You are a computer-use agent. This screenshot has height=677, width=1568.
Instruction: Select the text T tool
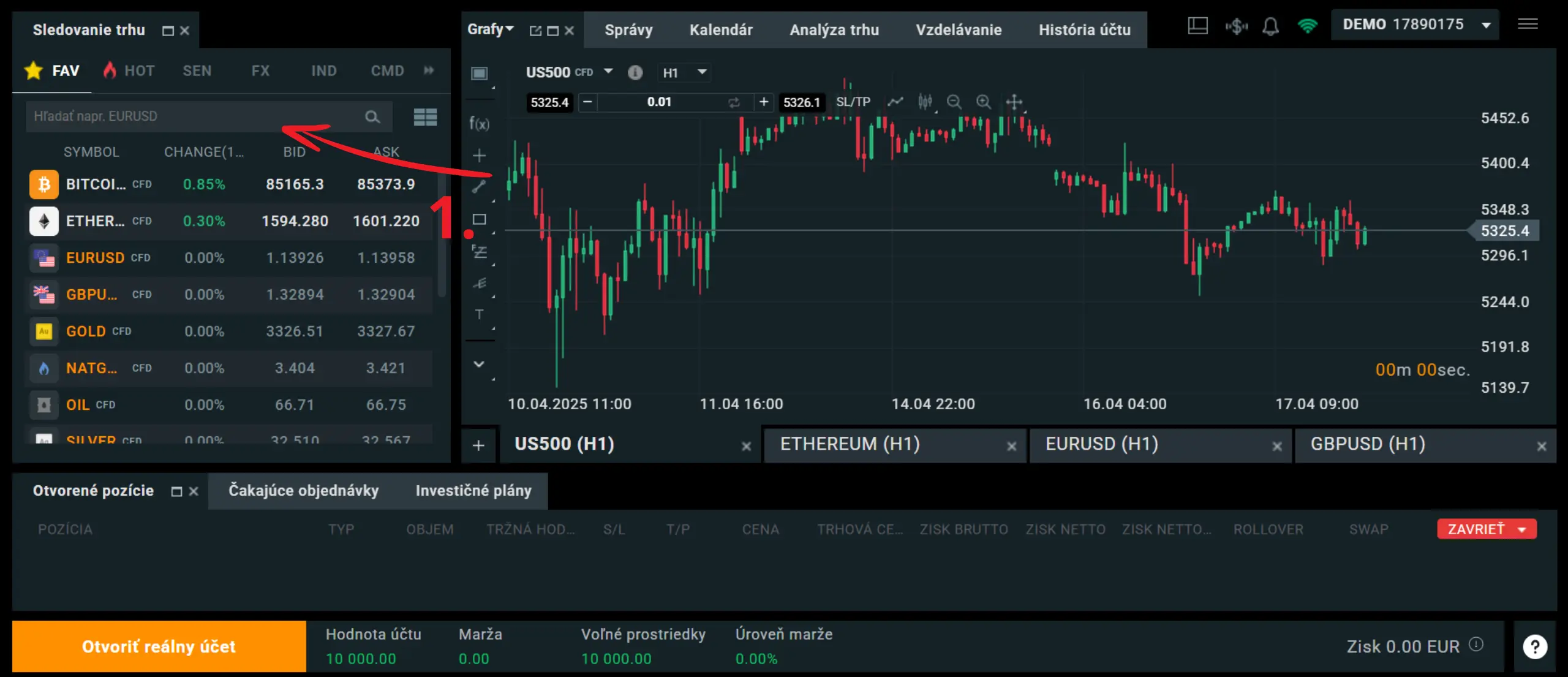479,314
